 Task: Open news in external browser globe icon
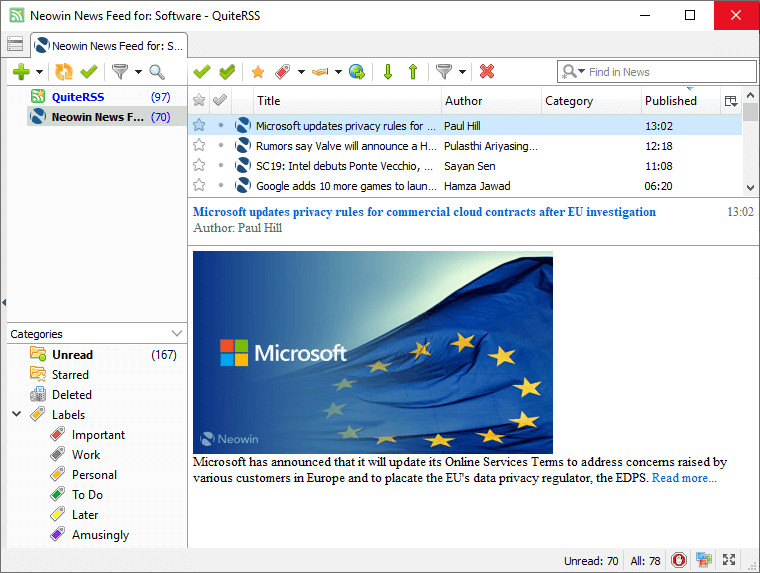point(357,72)
